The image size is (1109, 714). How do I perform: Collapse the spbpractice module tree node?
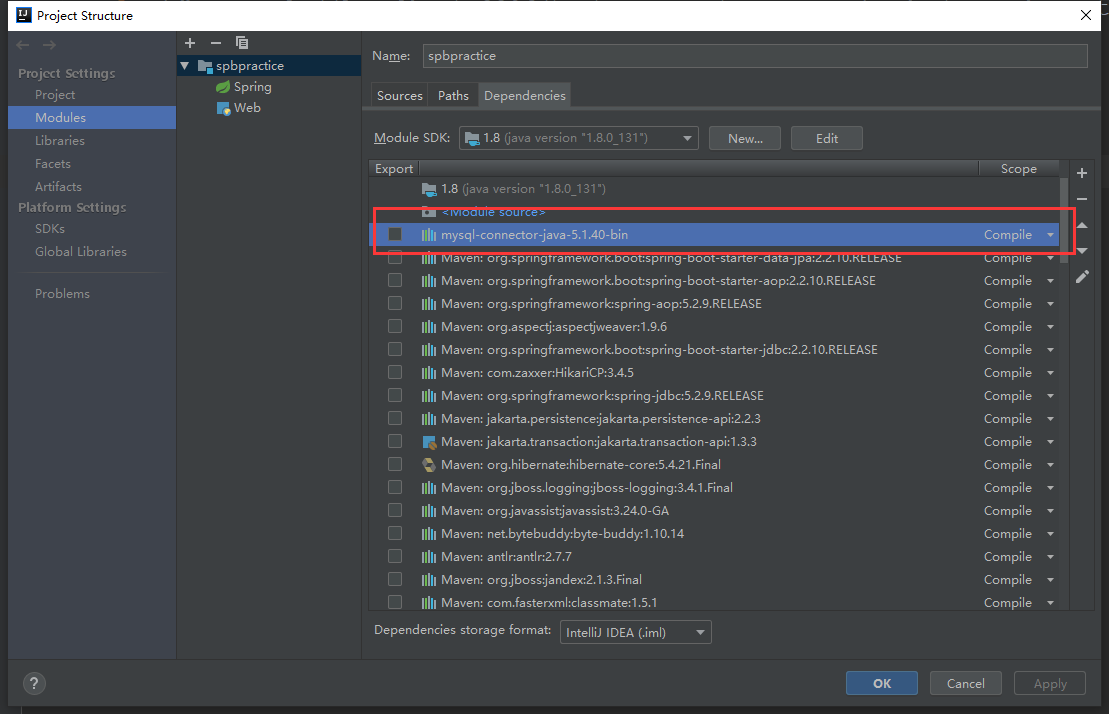click(185, 66)
